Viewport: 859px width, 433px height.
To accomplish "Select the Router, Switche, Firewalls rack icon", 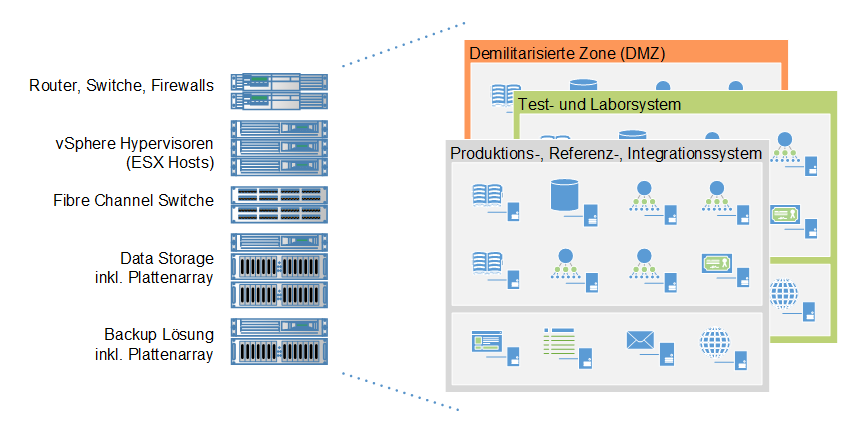I will click(x=279, y=90).
